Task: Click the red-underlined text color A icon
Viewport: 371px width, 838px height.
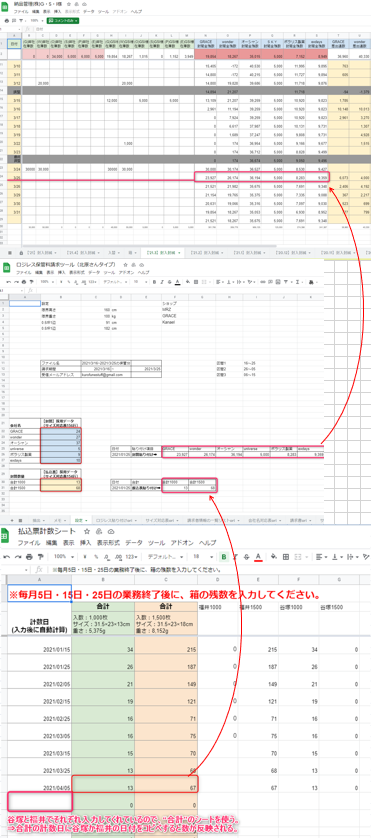Action: pos(258,557)
